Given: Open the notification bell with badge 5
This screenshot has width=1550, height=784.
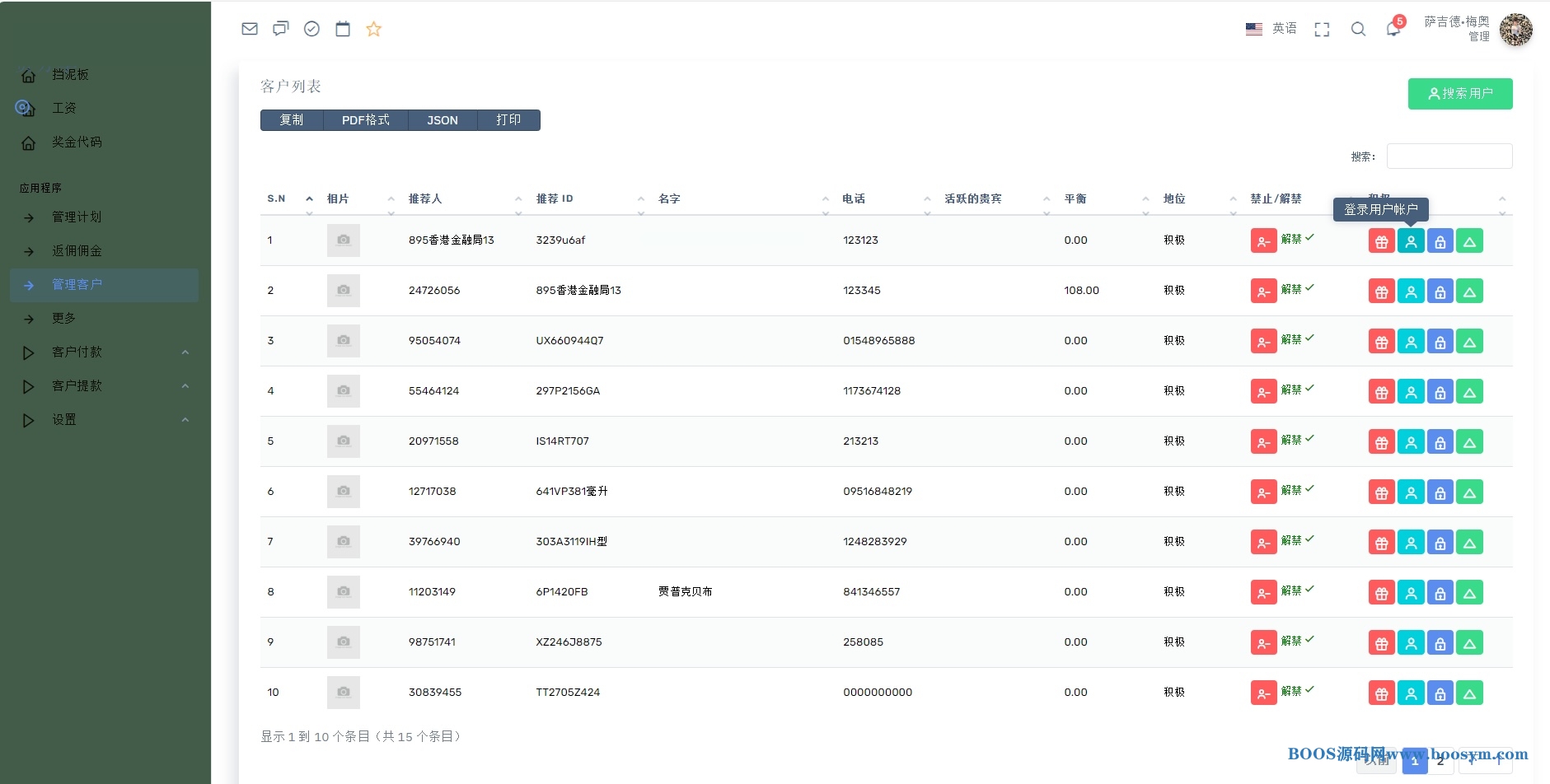Looking at the screenshot, I should click(1393, 29).
